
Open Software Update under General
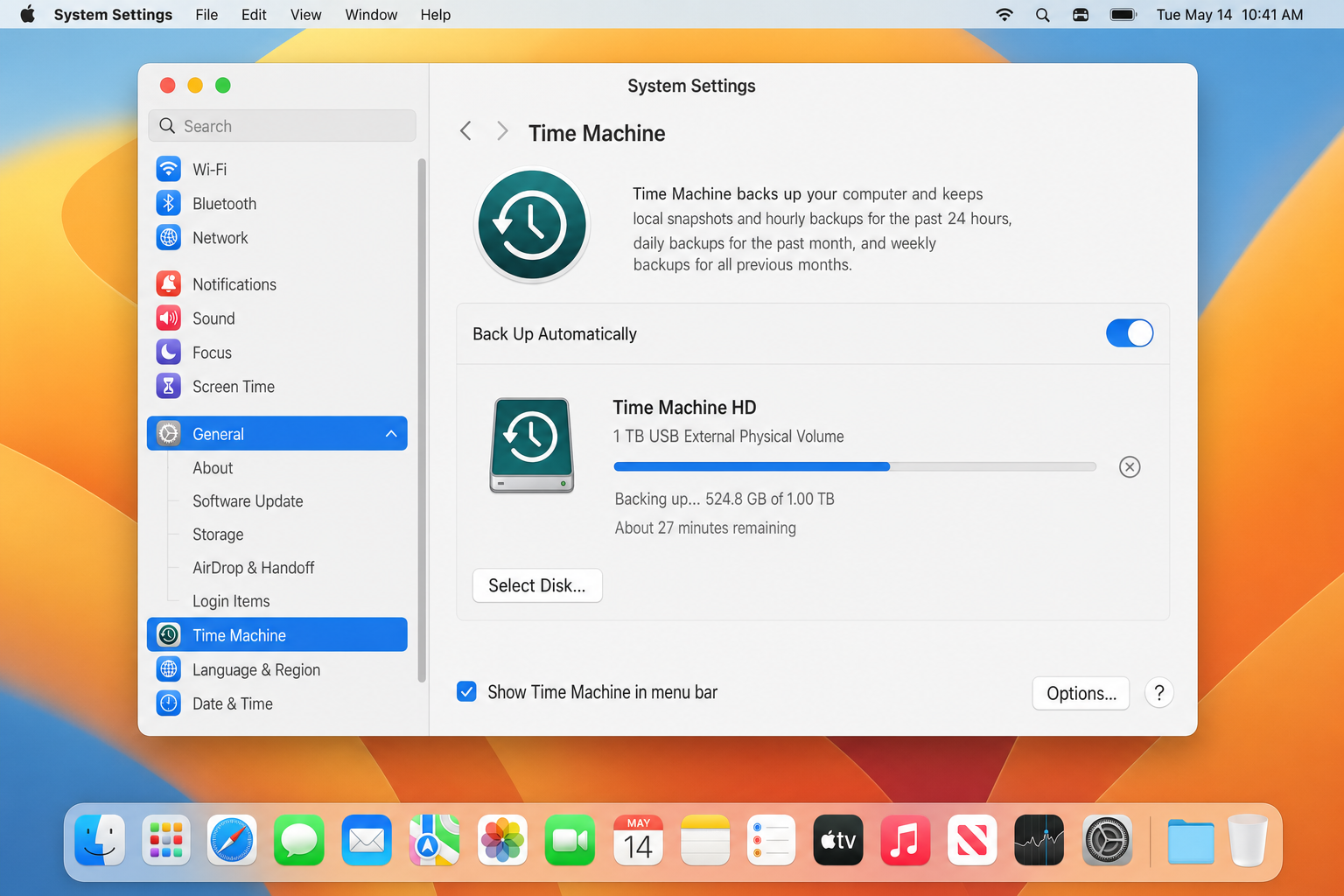point(248,501)
